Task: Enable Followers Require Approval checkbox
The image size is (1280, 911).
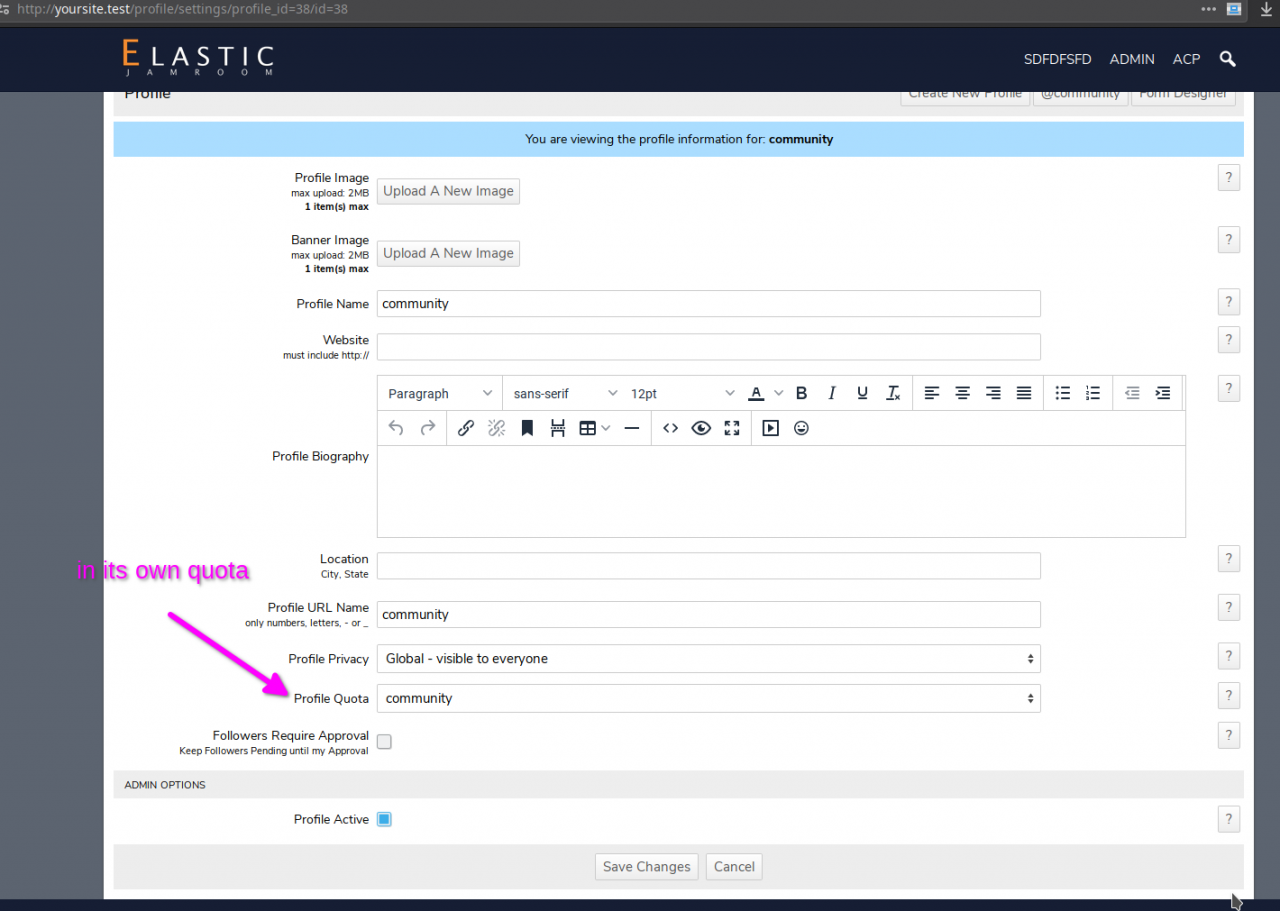Action: [x=384, y=742]
